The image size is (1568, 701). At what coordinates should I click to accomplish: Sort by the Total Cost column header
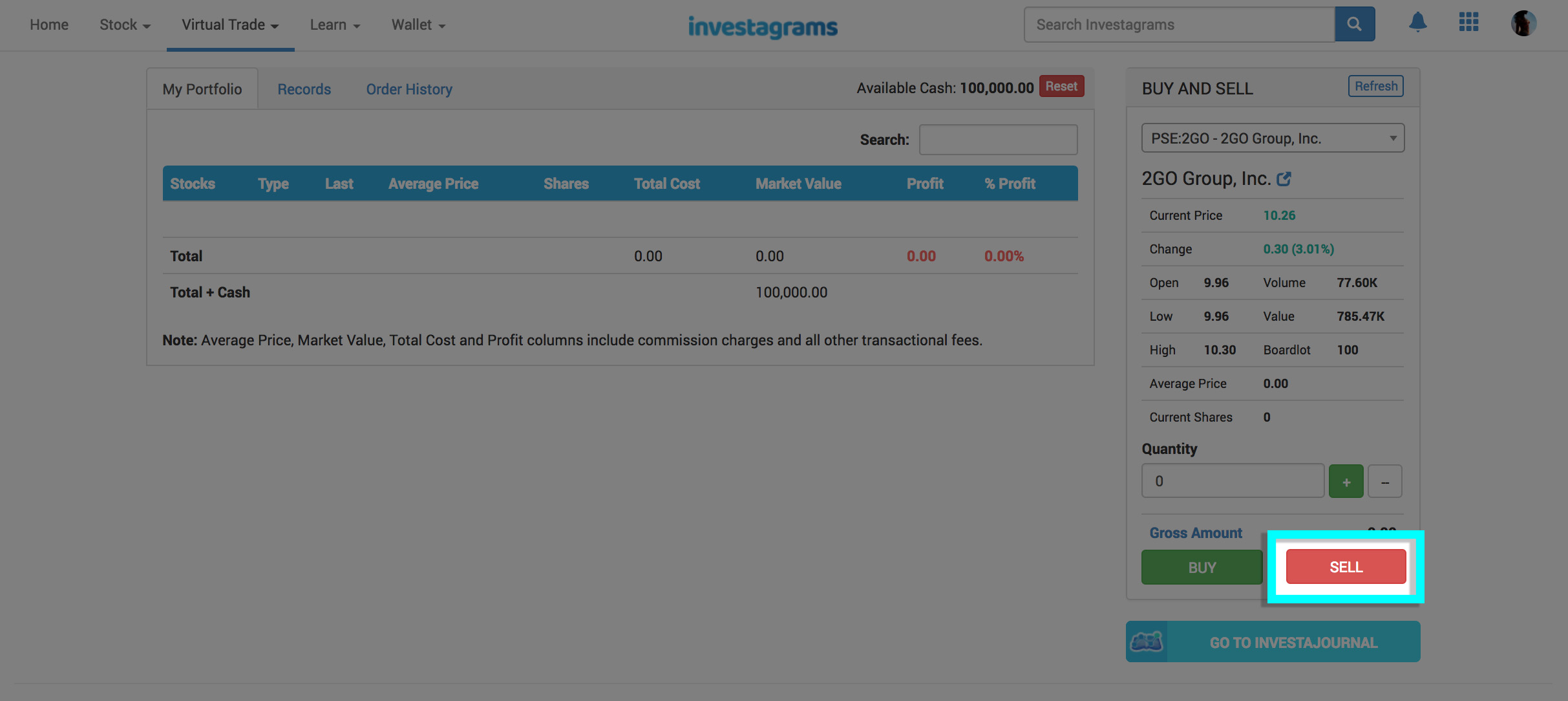click(x=667, y=184)
